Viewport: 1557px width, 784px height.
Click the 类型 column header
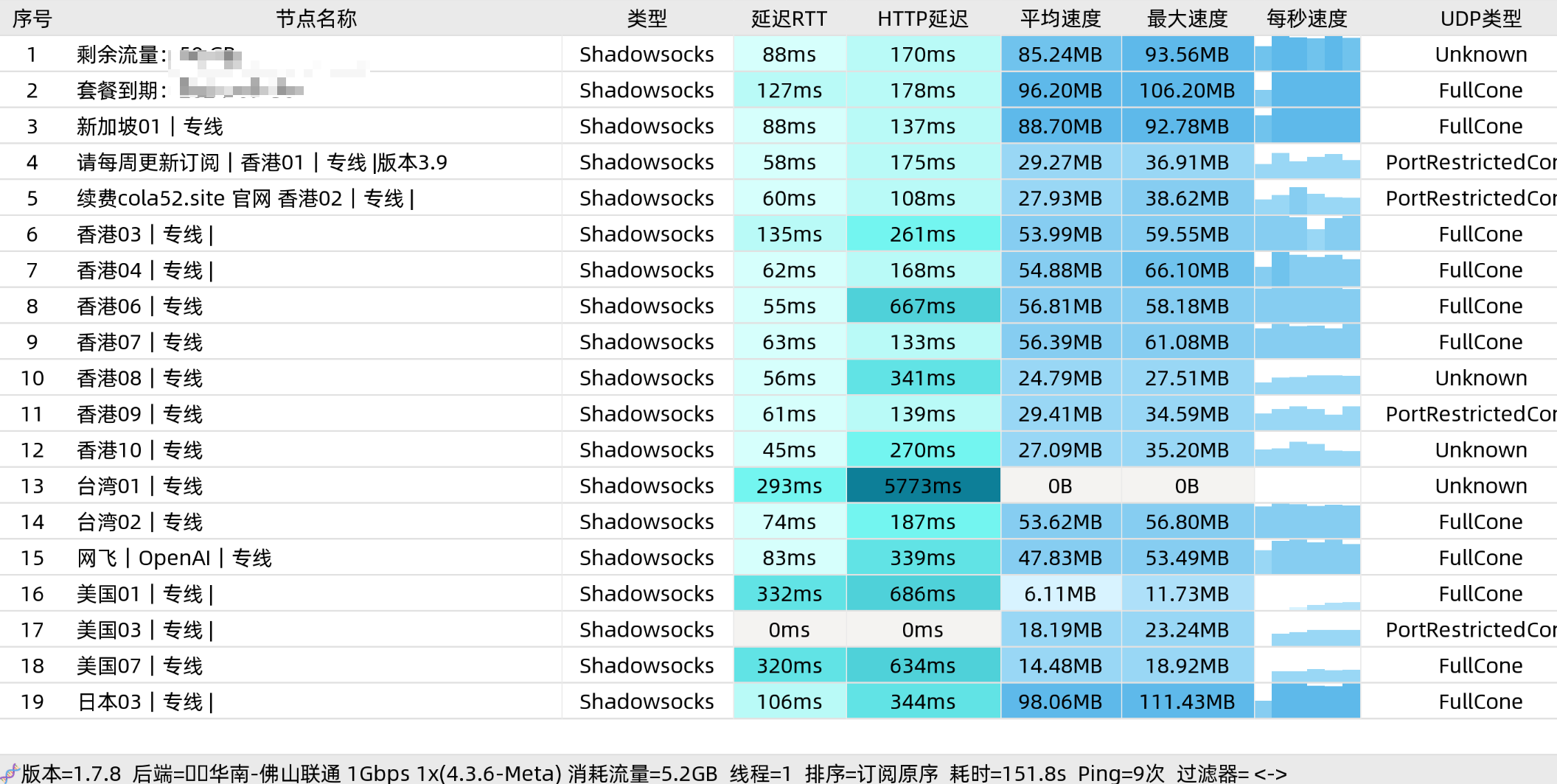647,18
